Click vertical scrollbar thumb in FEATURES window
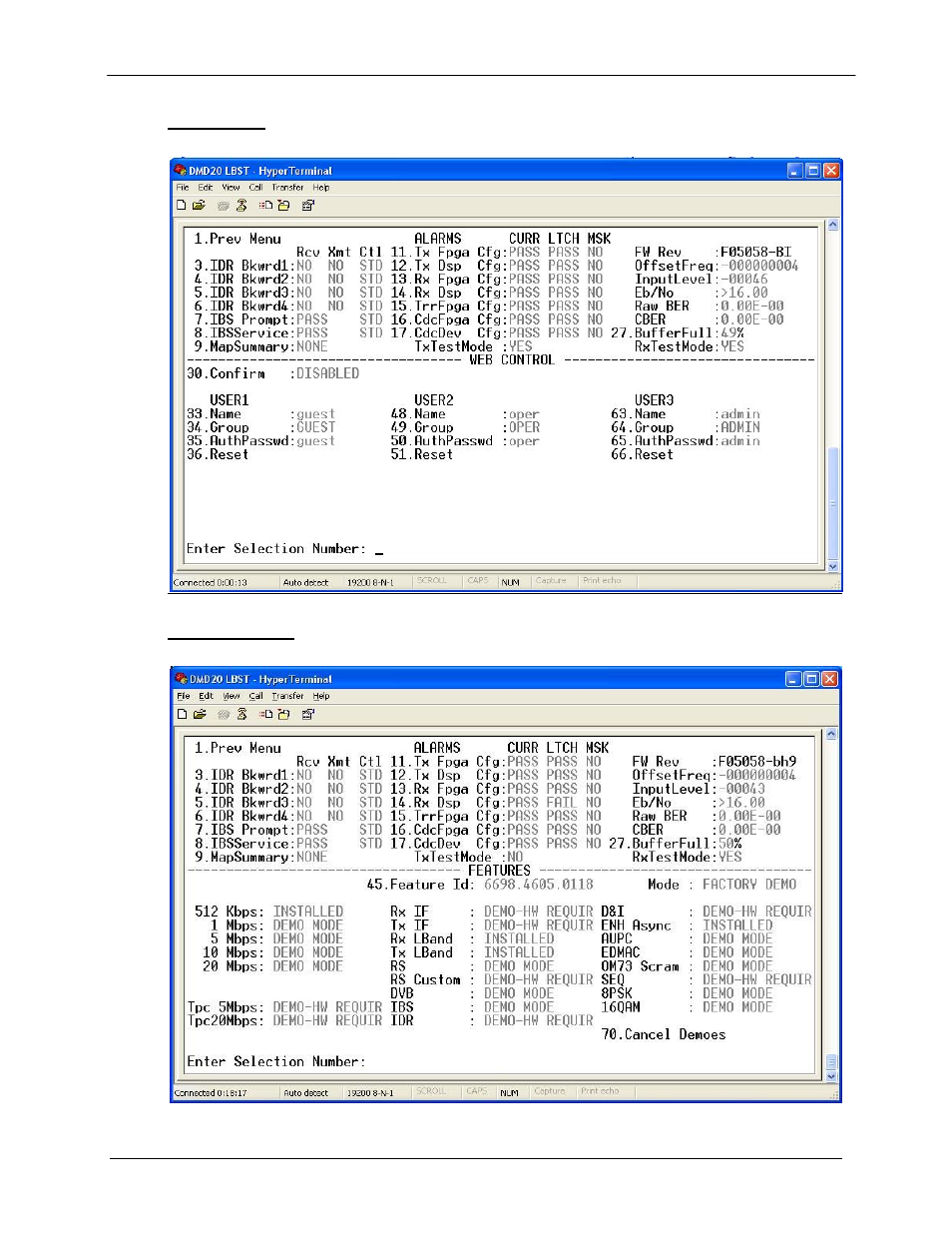The width and height of the screenshot is (952, 1233). click(831, 1062)
